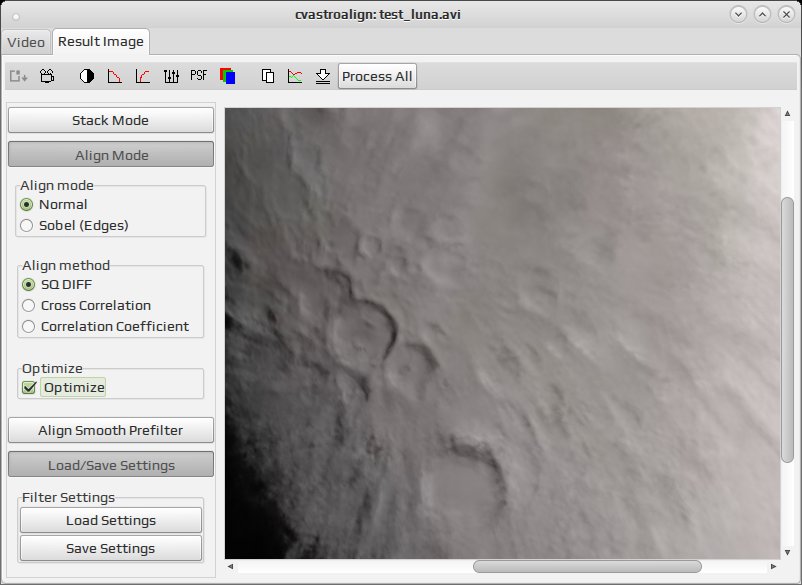Screen dimensions: 802x585
Task: Click the download arrow save icon
Action: pyautogui.click(x=323, y=76)
